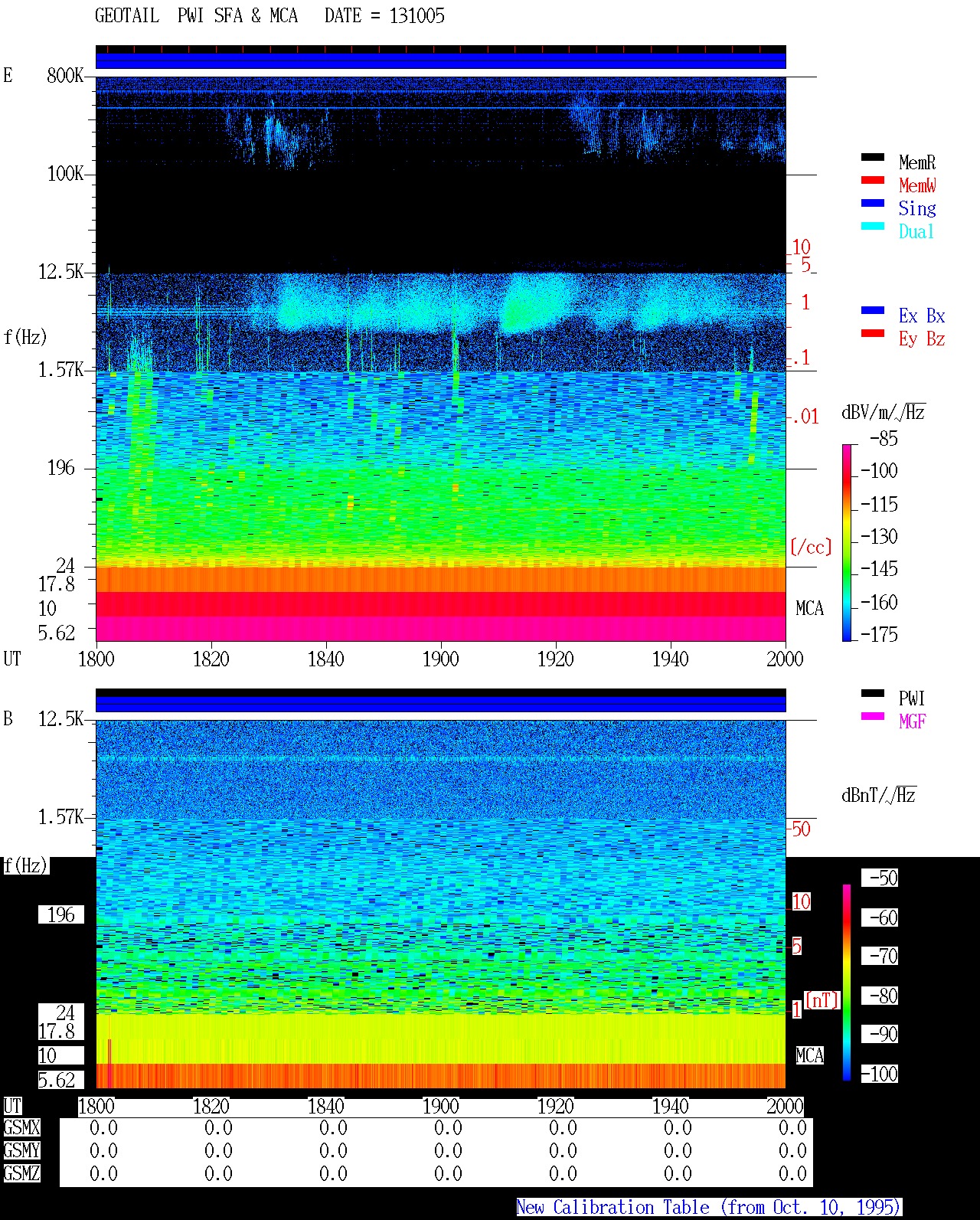Click the dBnT magnetic field color bar
The width and height of the screenshot is (980, 1220).
[x=847, y=983]
